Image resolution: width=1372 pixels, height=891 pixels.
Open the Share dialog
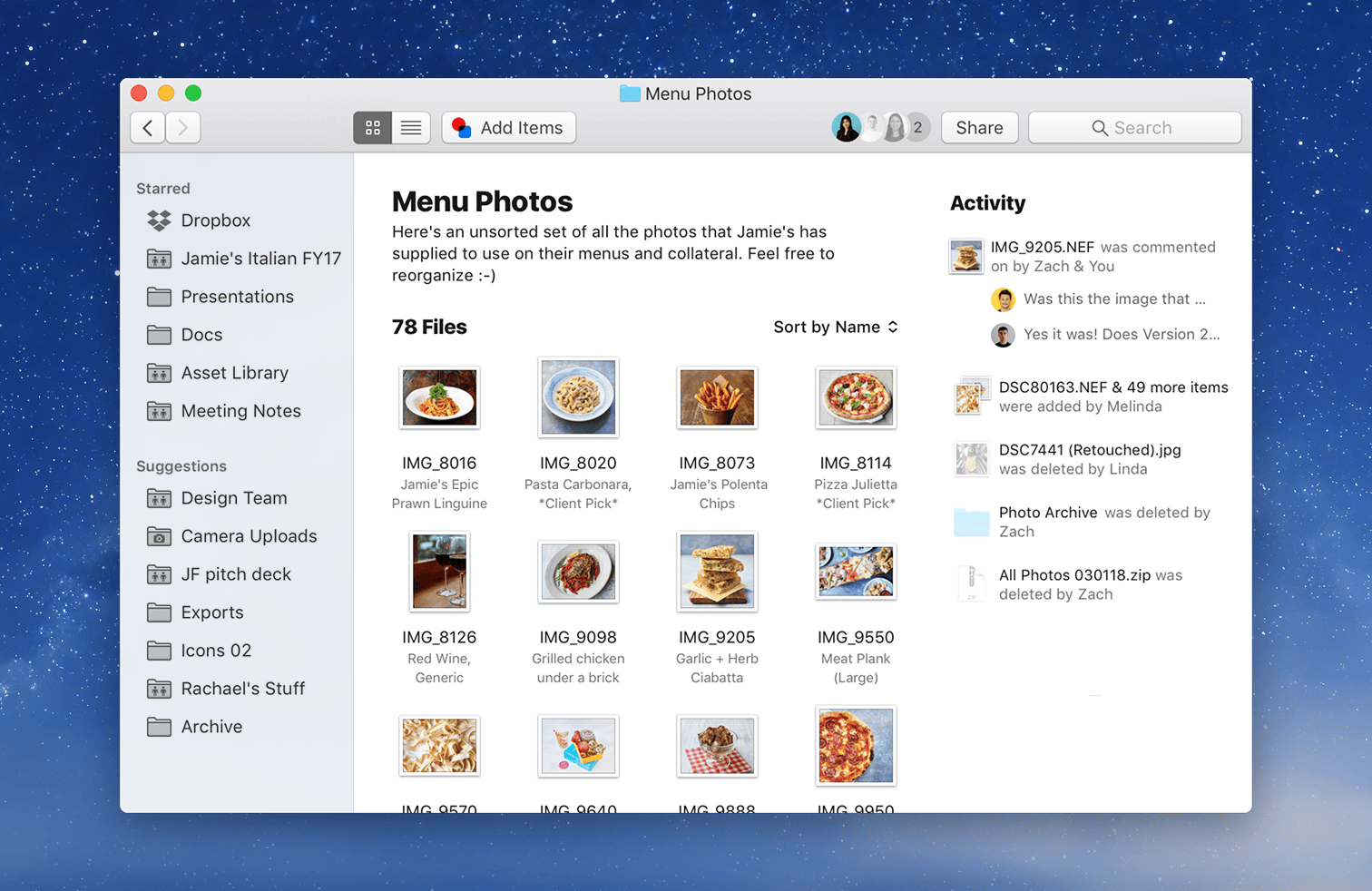(x=979, y=128)
